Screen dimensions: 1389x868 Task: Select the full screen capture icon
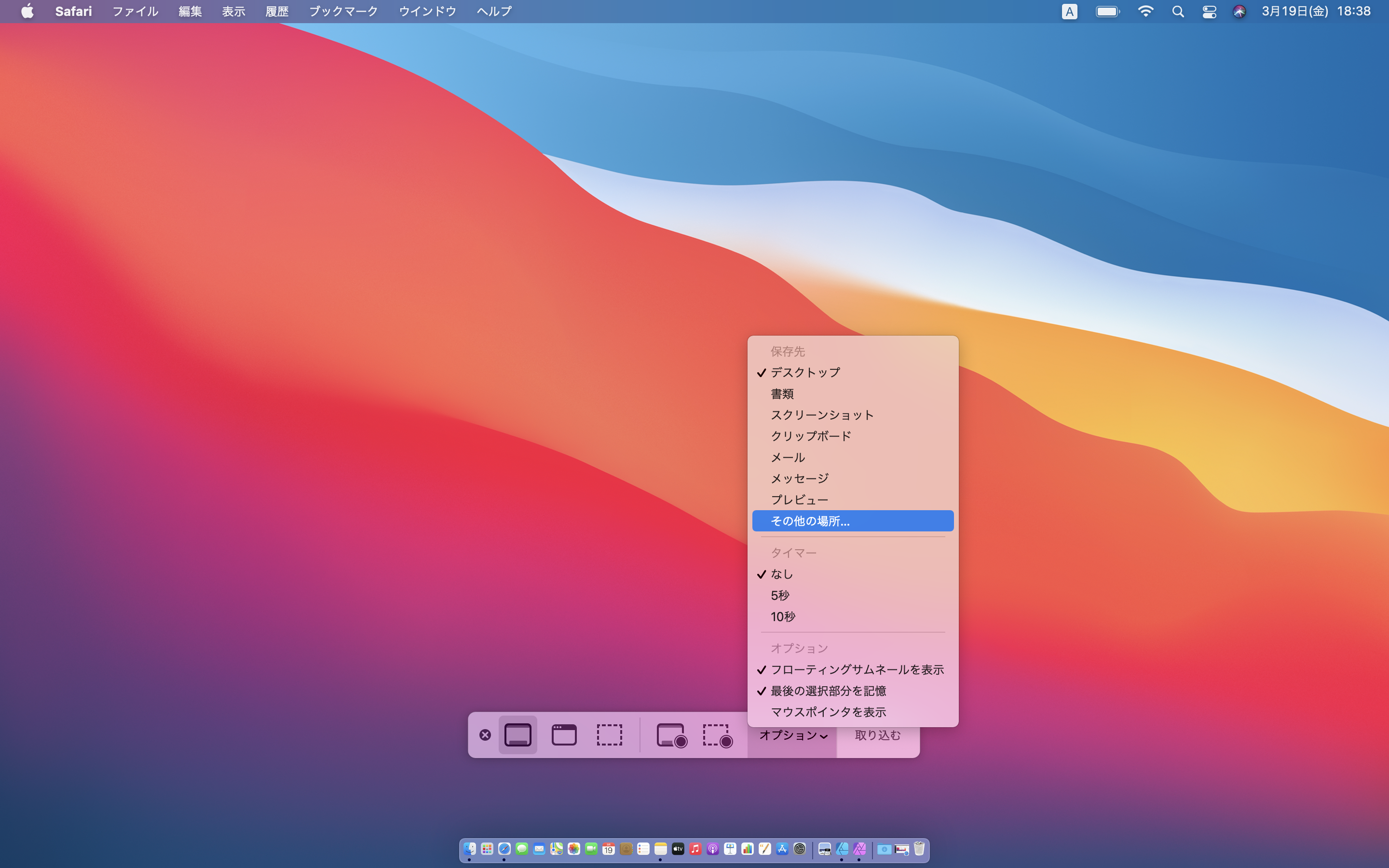[x=518, y=735]
